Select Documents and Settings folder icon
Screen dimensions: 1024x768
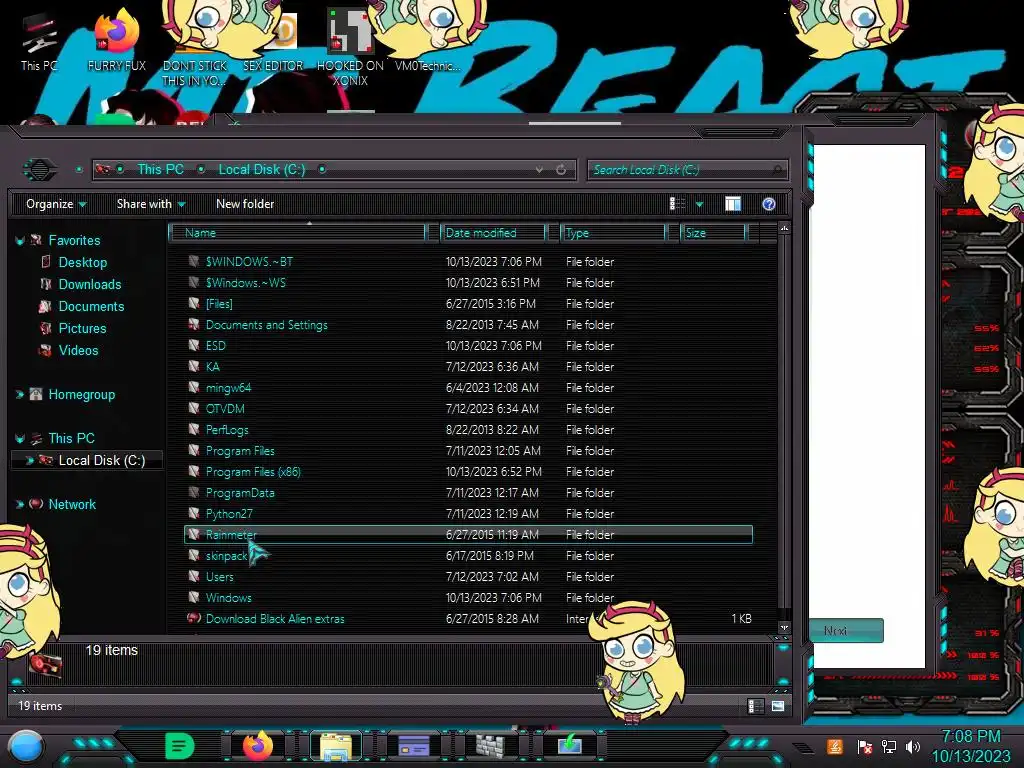[194, 325]
